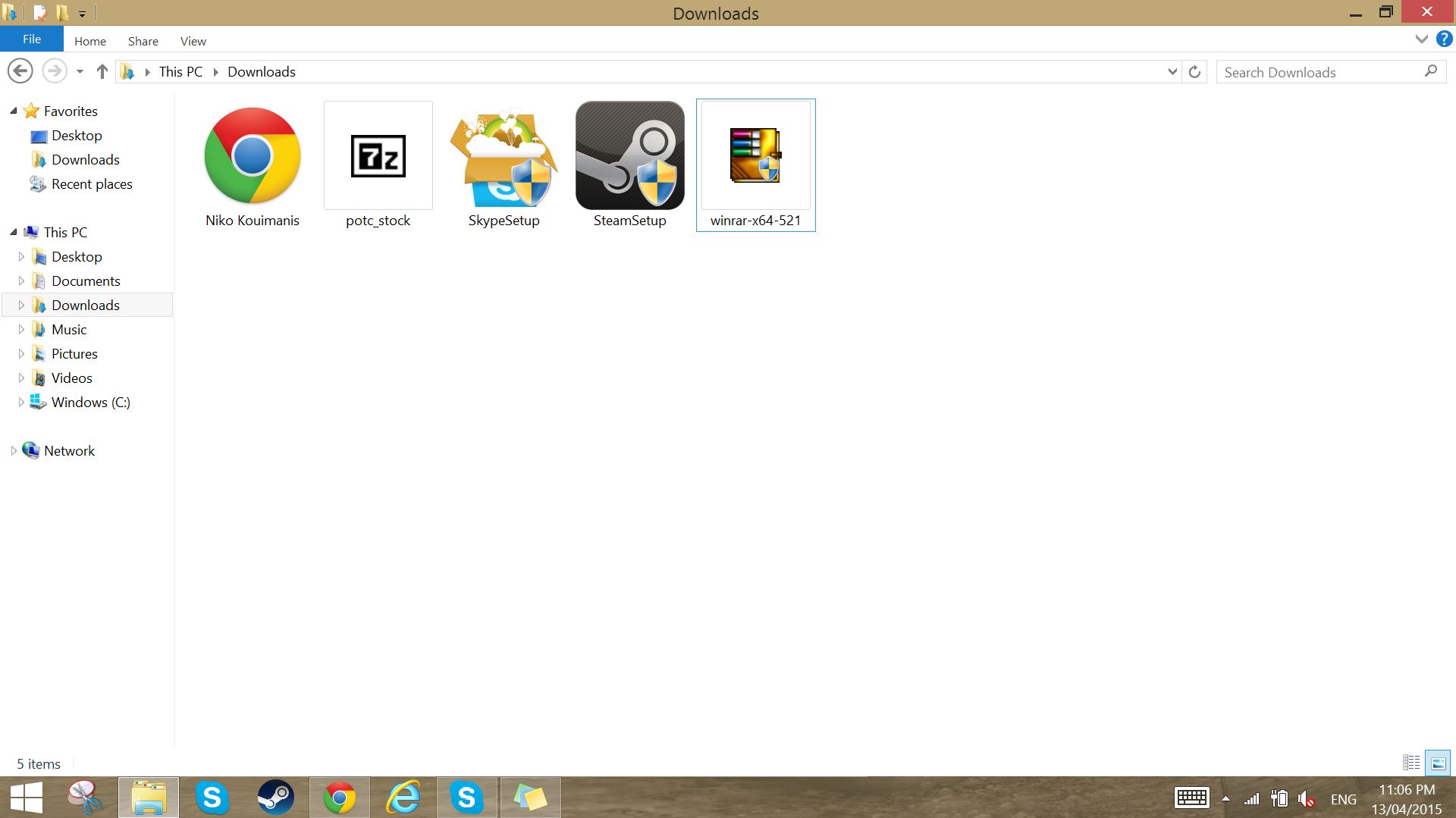
Task: Open Desktop under Favorites
Action: point(77,135)
